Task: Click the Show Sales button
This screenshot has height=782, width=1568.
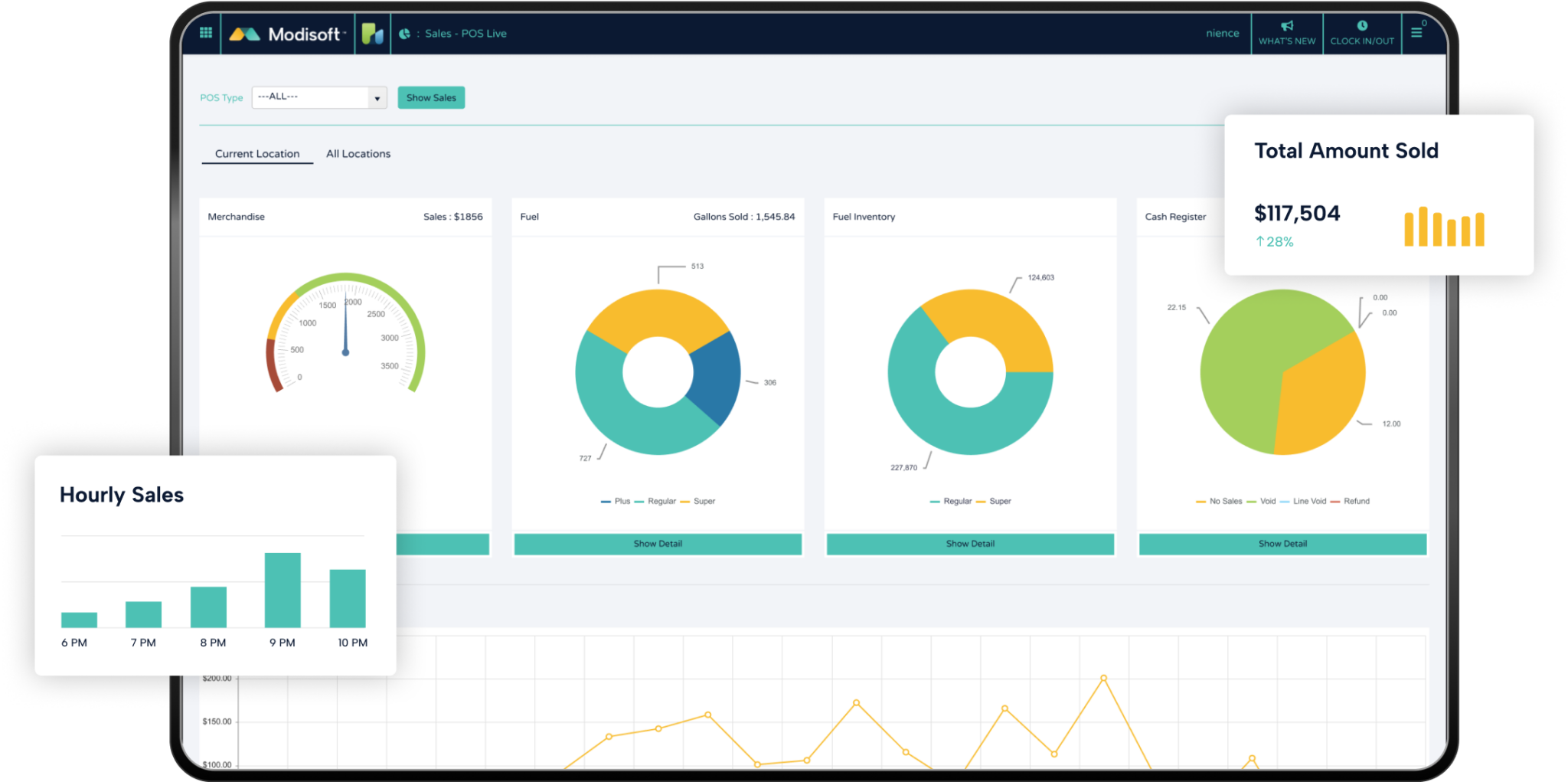Action: point(431,98)
